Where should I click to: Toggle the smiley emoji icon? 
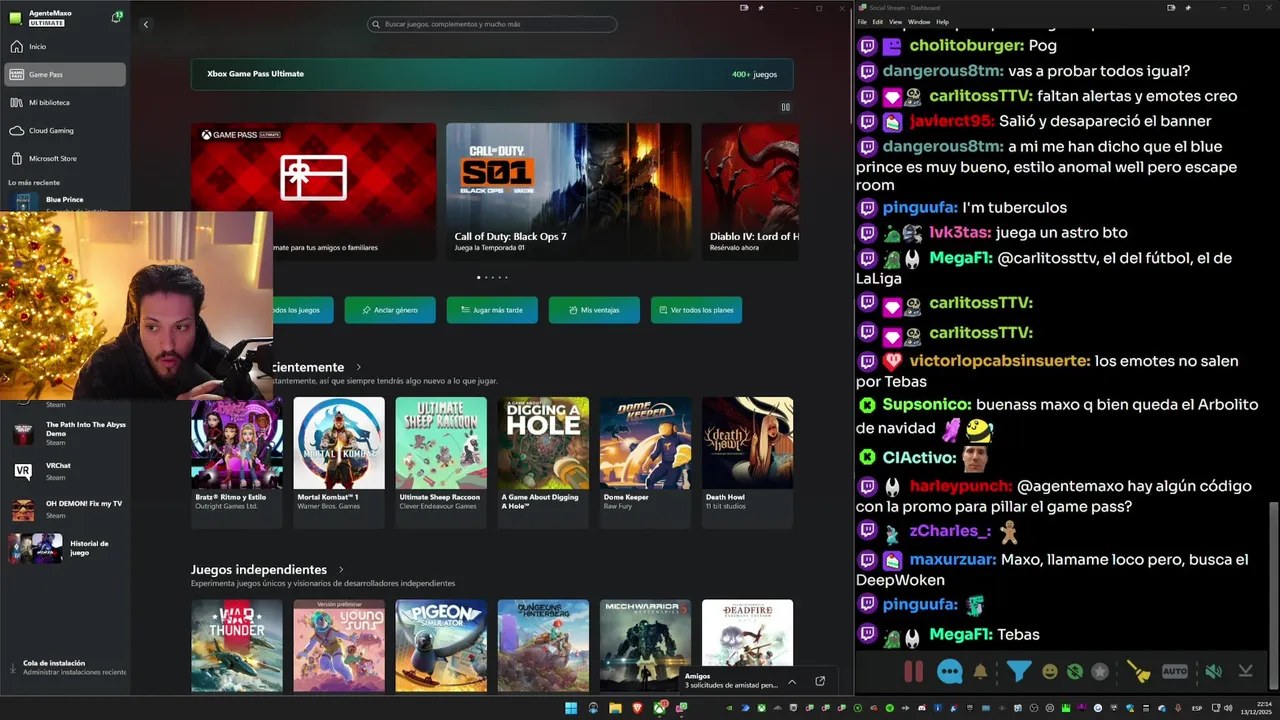tap(1049, 672)
